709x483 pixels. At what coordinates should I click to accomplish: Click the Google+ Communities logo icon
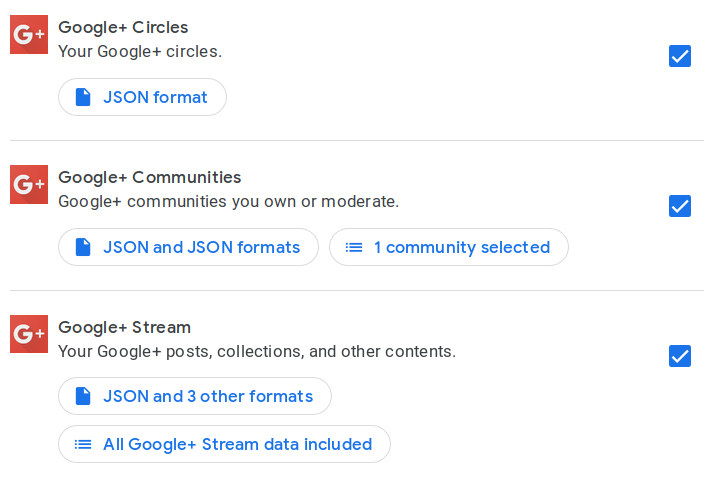point(29,185)
